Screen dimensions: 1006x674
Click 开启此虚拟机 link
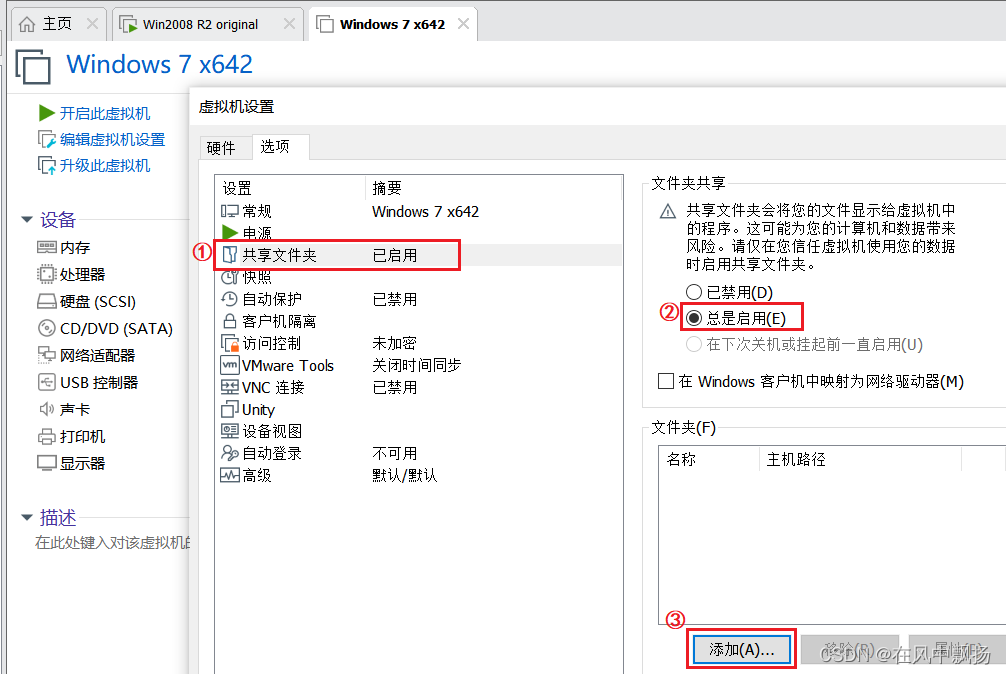click(105, 114)
